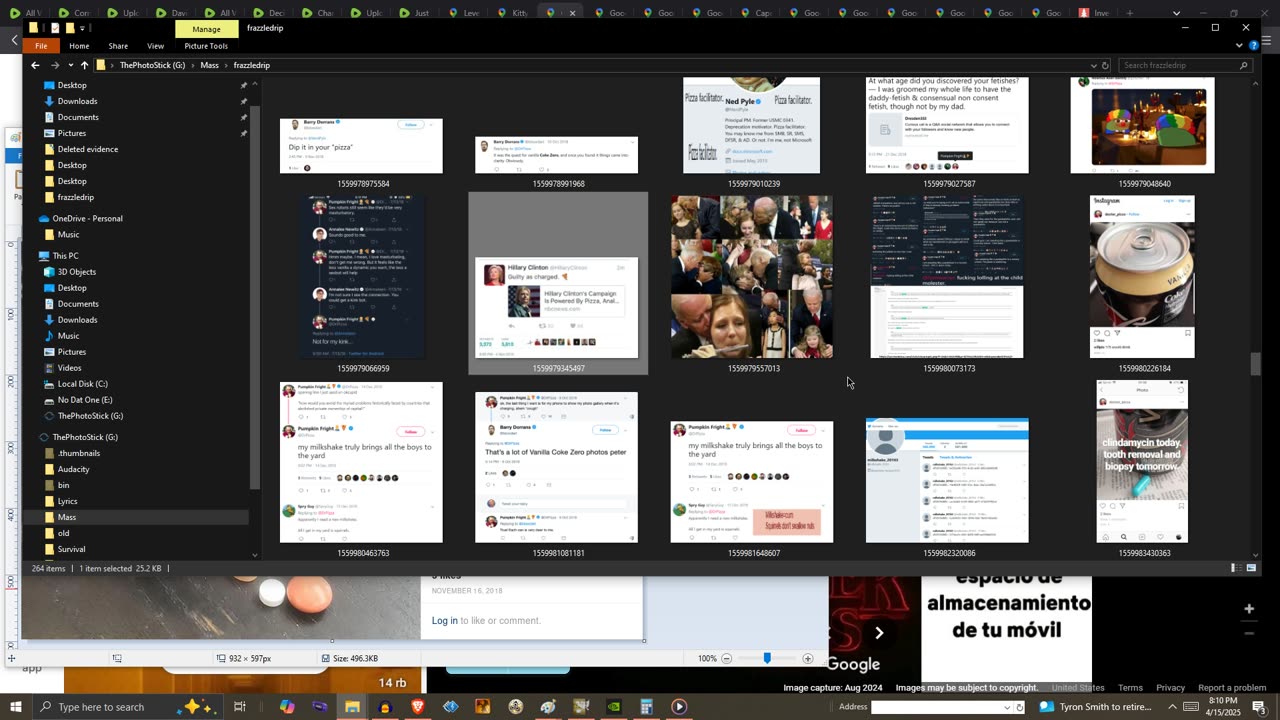Click Mass in breadcrumb path
The height and width of the screenshot is (720, 1280).
coord(209,65)
